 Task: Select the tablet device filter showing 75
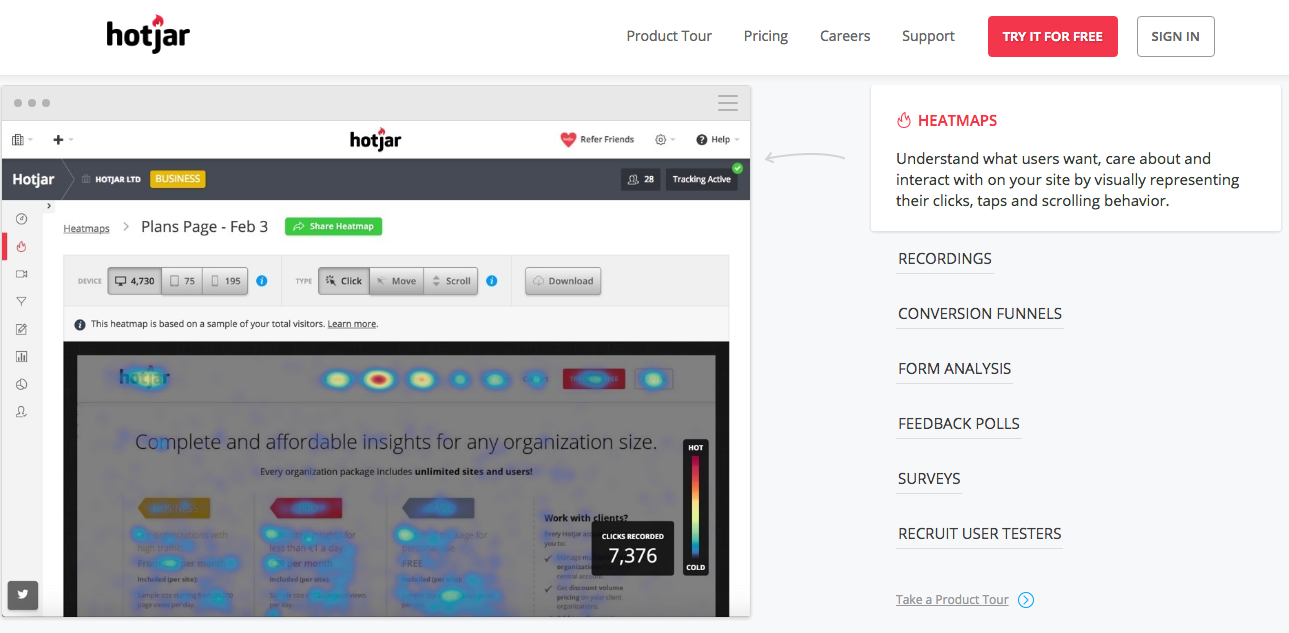(182, 281)
